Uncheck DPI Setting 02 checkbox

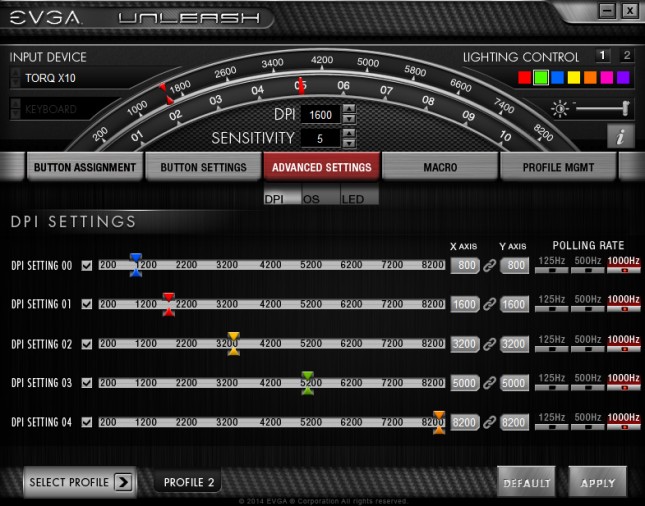pyautogui.click(x=87, y=344)
